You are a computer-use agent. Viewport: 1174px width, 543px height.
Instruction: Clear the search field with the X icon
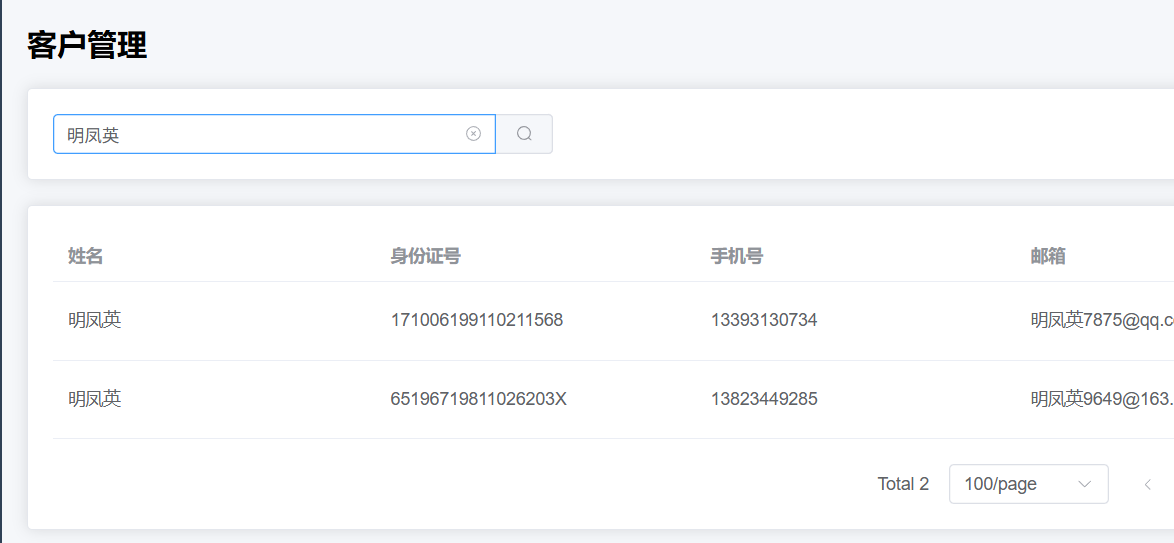(473, 133)
